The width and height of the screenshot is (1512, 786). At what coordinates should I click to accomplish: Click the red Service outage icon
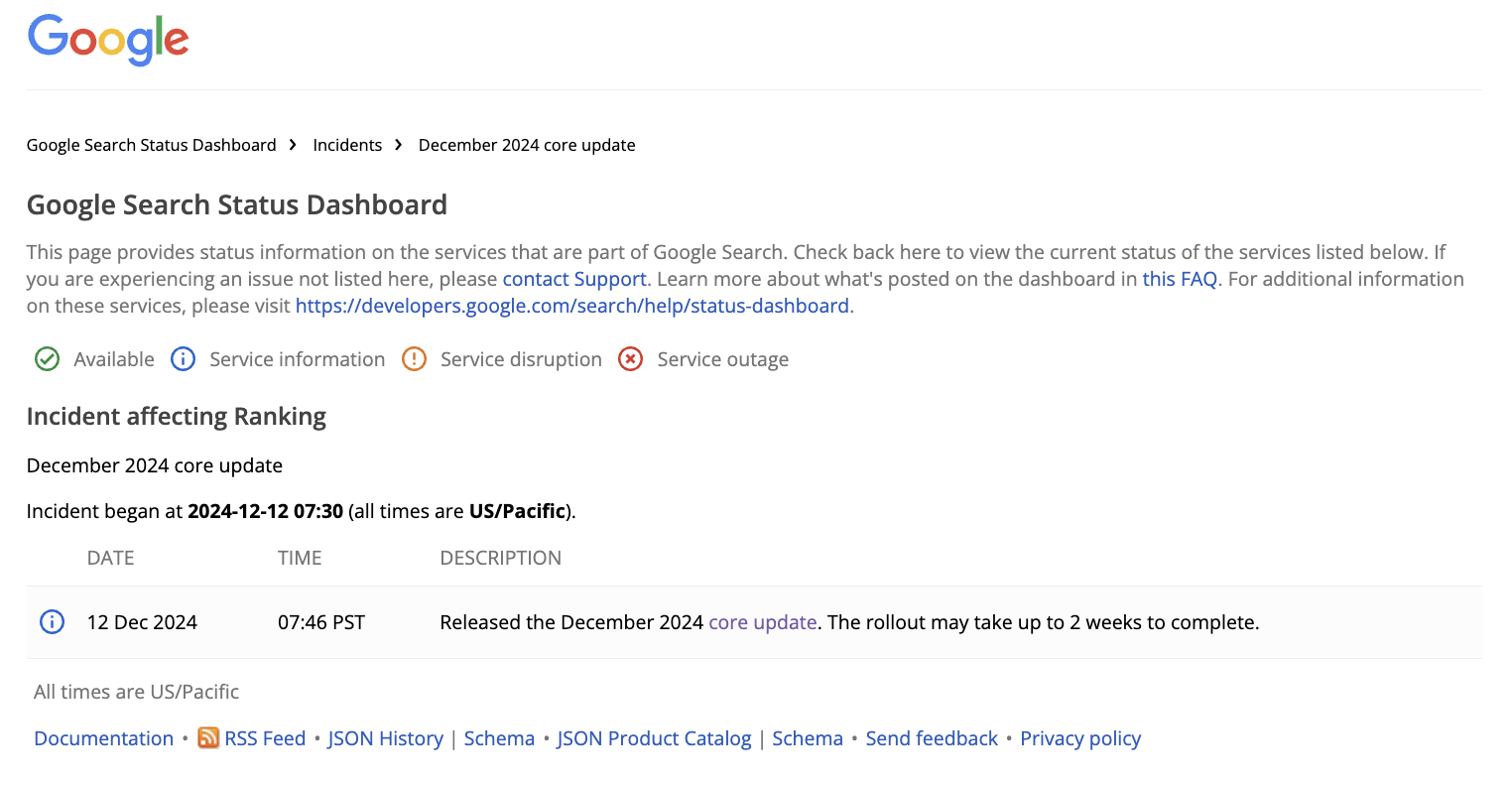[x=631, y=359]
